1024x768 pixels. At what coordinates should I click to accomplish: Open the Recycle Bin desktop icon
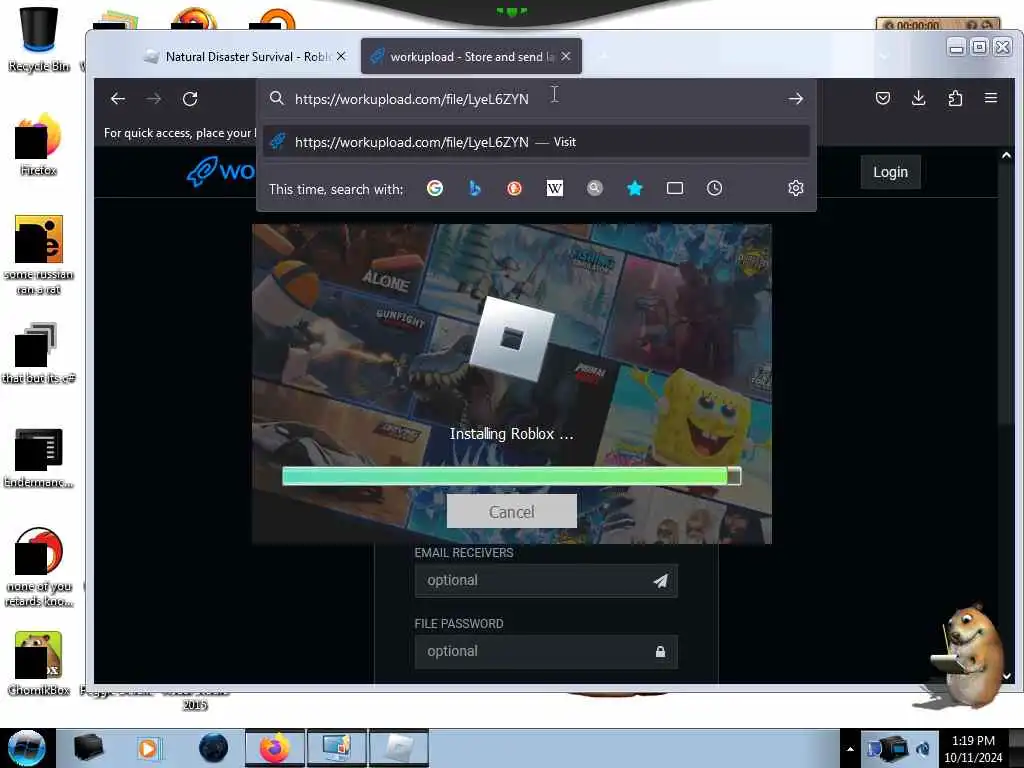coord(39,38)
